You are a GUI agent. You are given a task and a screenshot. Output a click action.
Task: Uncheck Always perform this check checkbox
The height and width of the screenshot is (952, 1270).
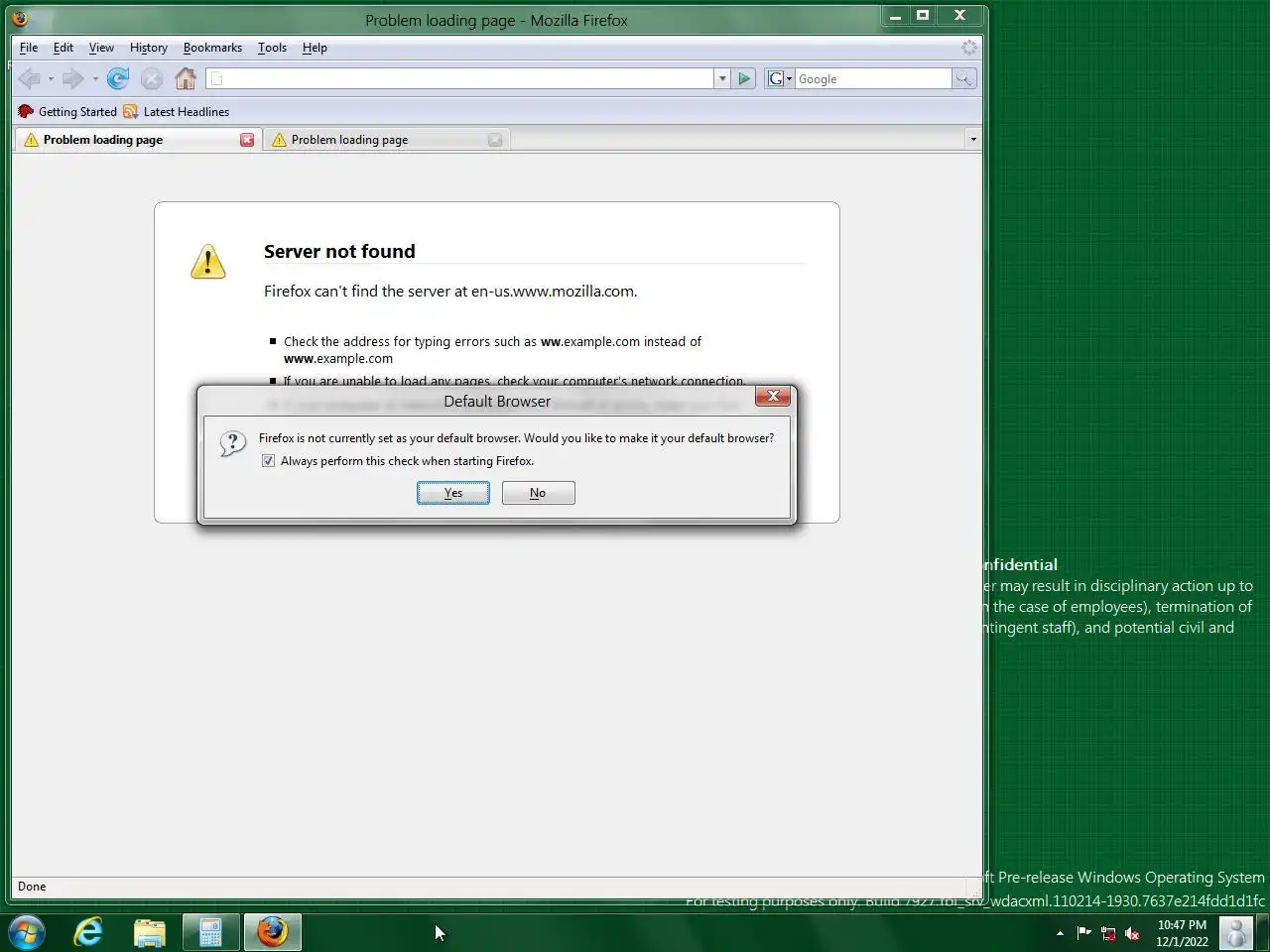(268, 461)
